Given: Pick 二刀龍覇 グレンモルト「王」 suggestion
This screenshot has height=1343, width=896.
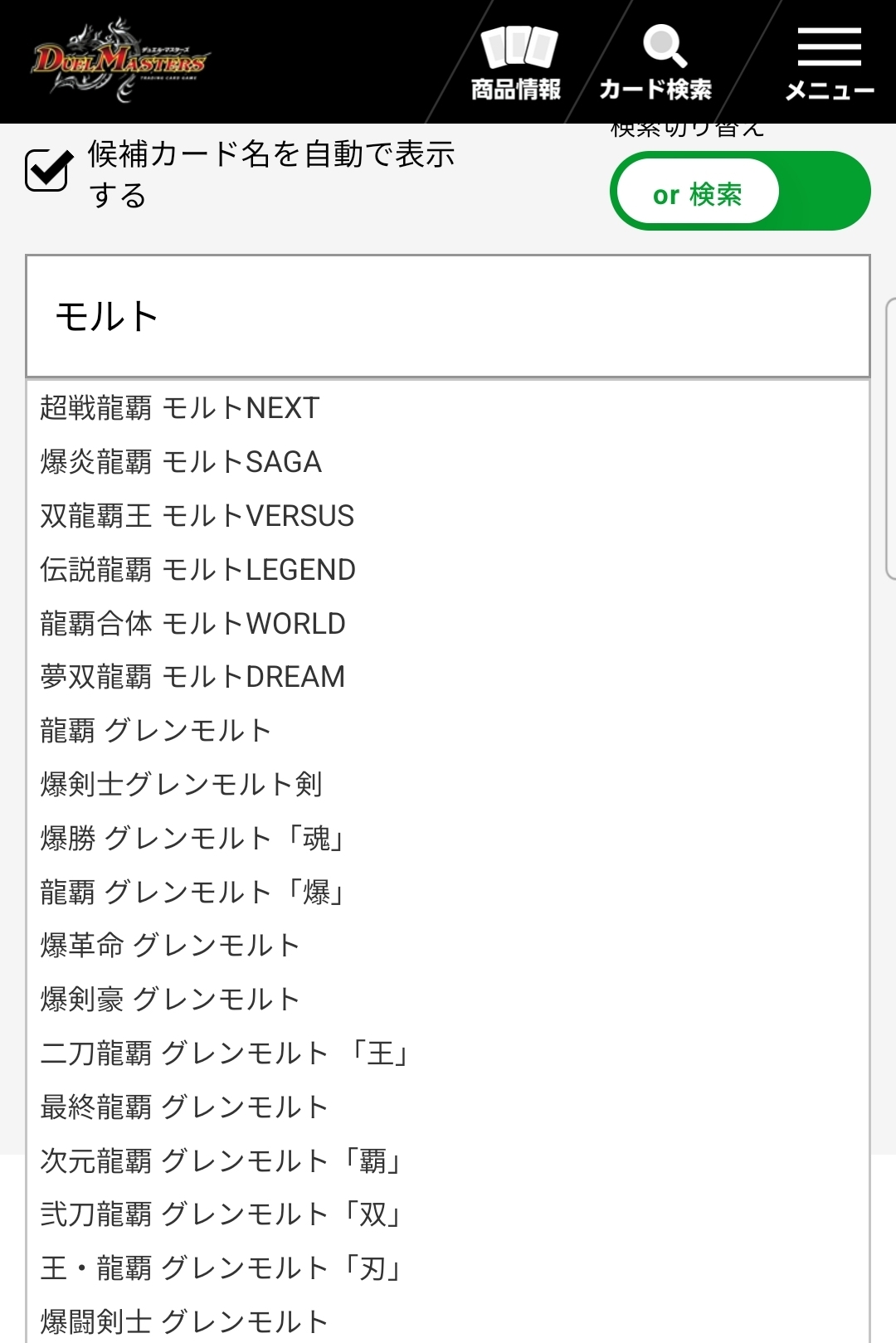Looking at the screenshot, I should point(226,1053).
